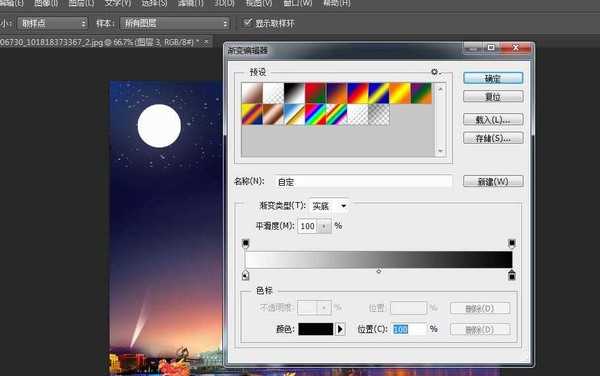Open the 渐变类型 实底 dropdown
Screen dimensions: 600x376
tap(329, 206)
